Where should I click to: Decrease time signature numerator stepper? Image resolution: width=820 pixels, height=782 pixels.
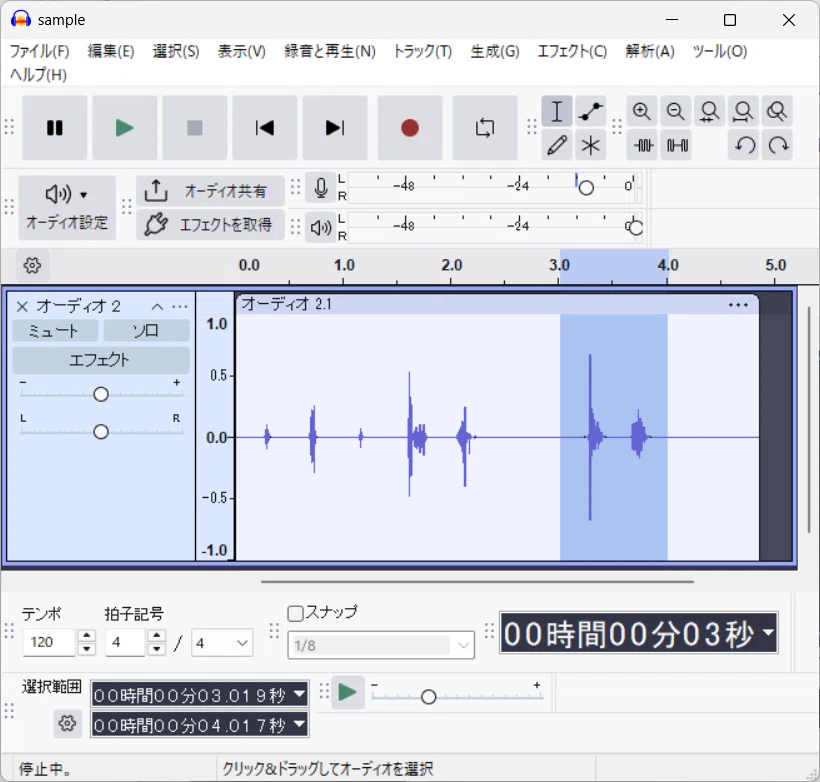tap(156, 649)
